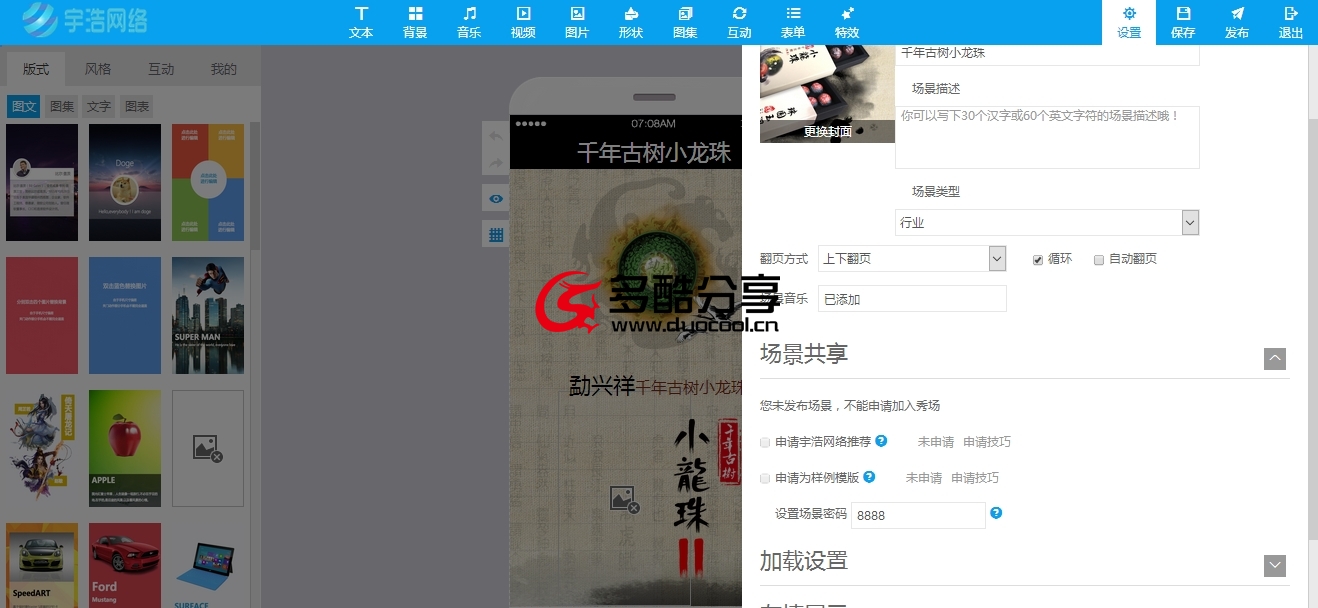This screenshot has width=1318, height=608.
Task: Enable the 自动翻页 checkbox
Action: [x=1099, y=260]
